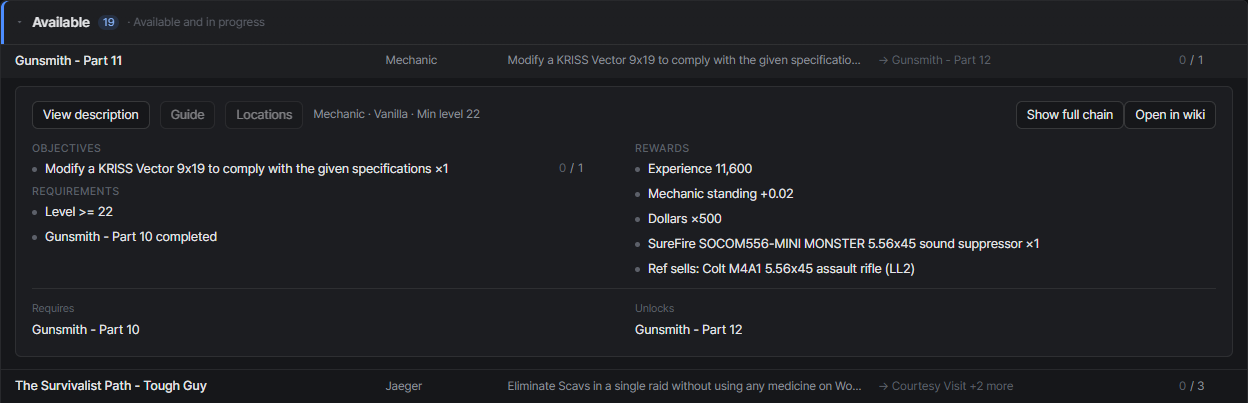Click the Open in wiki button
Image resolution: width=1248 pixels, height=403 pixels.
click(1170, 115)
